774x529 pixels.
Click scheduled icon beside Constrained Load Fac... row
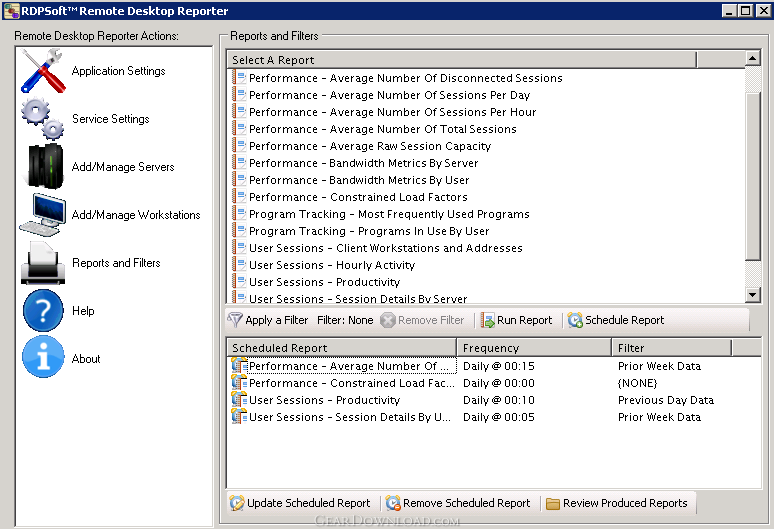pos(239,382)
